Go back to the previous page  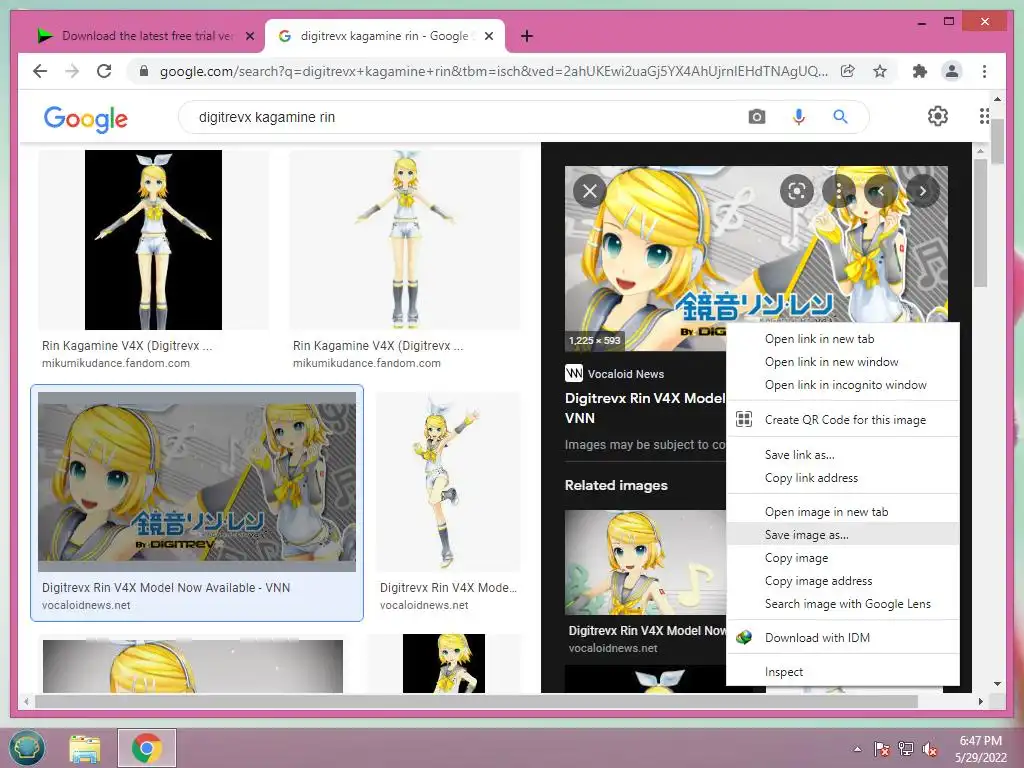click(x=40, y=71)
